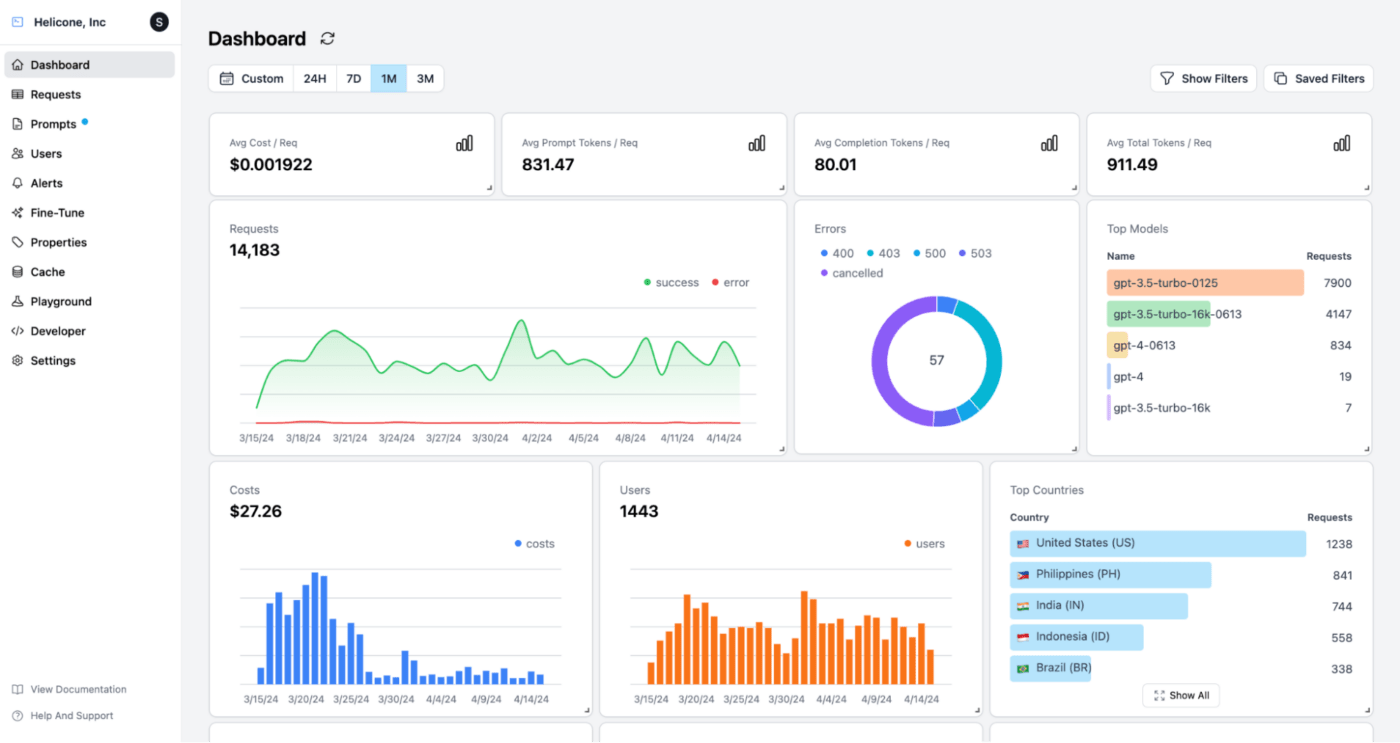Click chart icon on Avg Total Tokens card
Image resolution: width=1400 pixels, height=743 pixels.
(1342, 144)
